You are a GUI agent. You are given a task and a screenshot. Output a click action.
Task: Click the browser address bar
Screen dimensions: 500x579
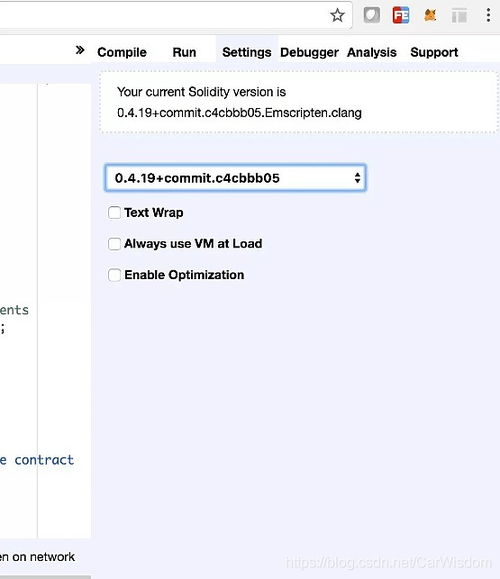pos(162,16)
